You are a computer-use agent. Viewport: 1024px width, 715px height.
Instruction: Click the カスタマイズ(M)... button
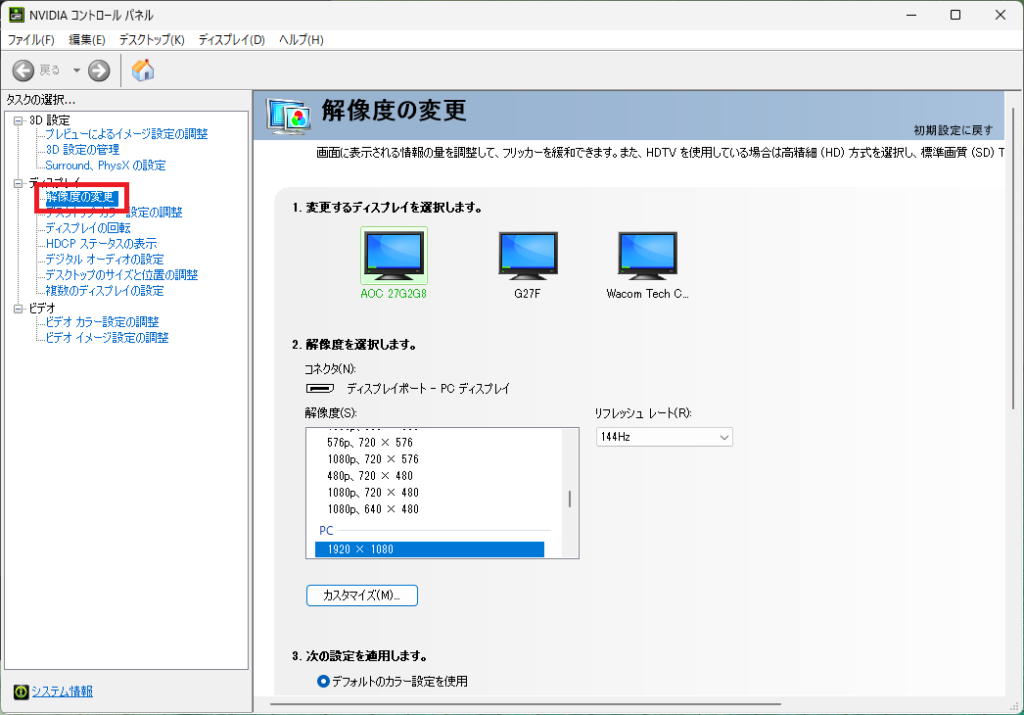pyautogui.click(x=361, y=595)
